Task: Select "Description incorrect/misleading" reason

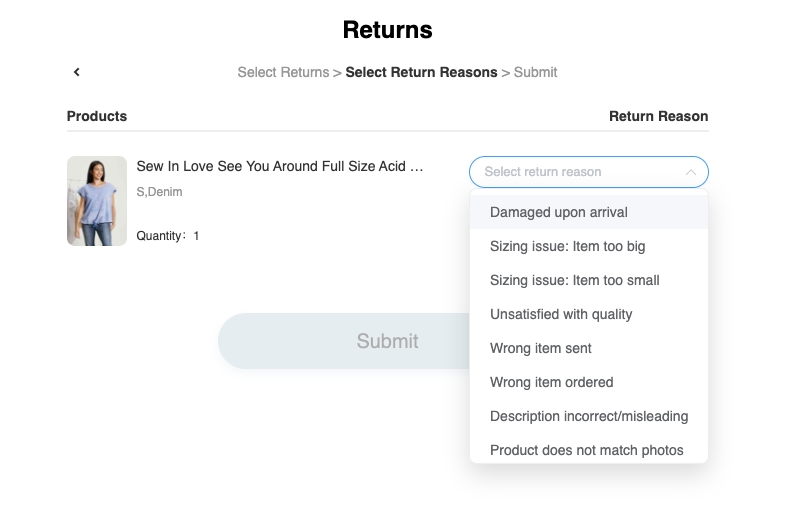Action: (x=589, y=416)
